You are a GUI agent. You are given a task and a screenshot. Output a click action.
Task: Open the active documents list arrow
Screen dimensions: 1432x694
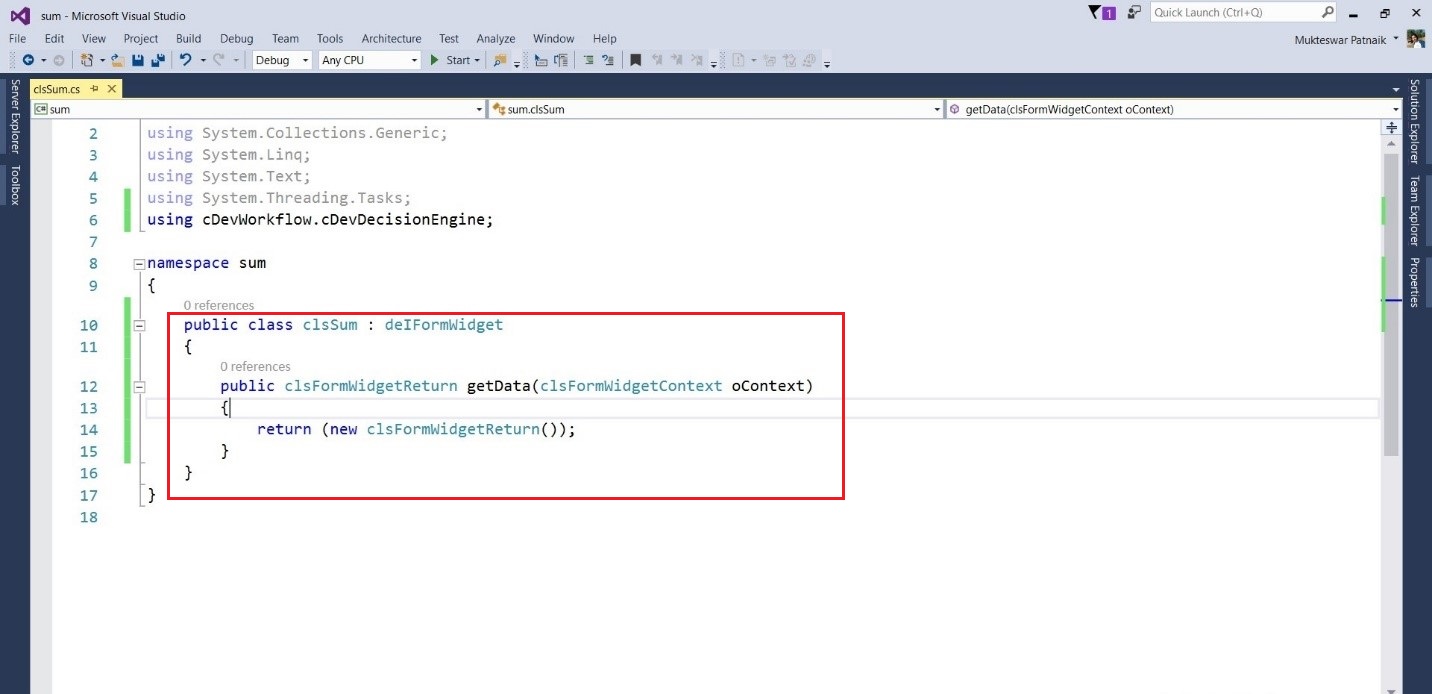point(1396,89)
